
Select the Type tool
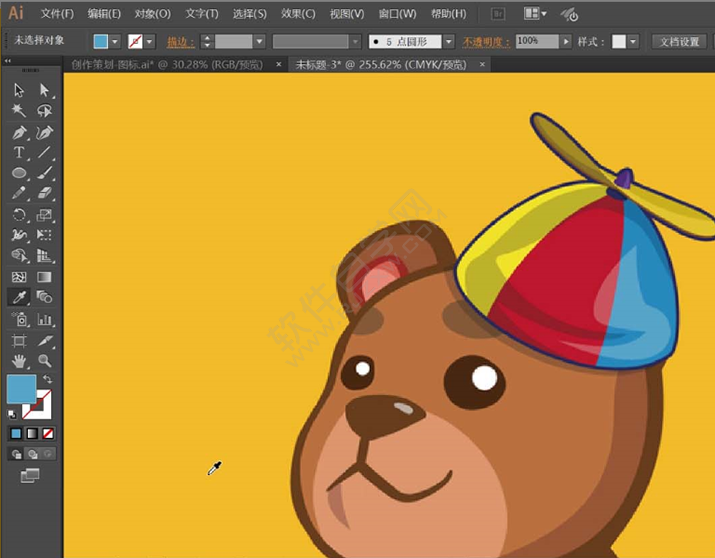coord(19,153)
